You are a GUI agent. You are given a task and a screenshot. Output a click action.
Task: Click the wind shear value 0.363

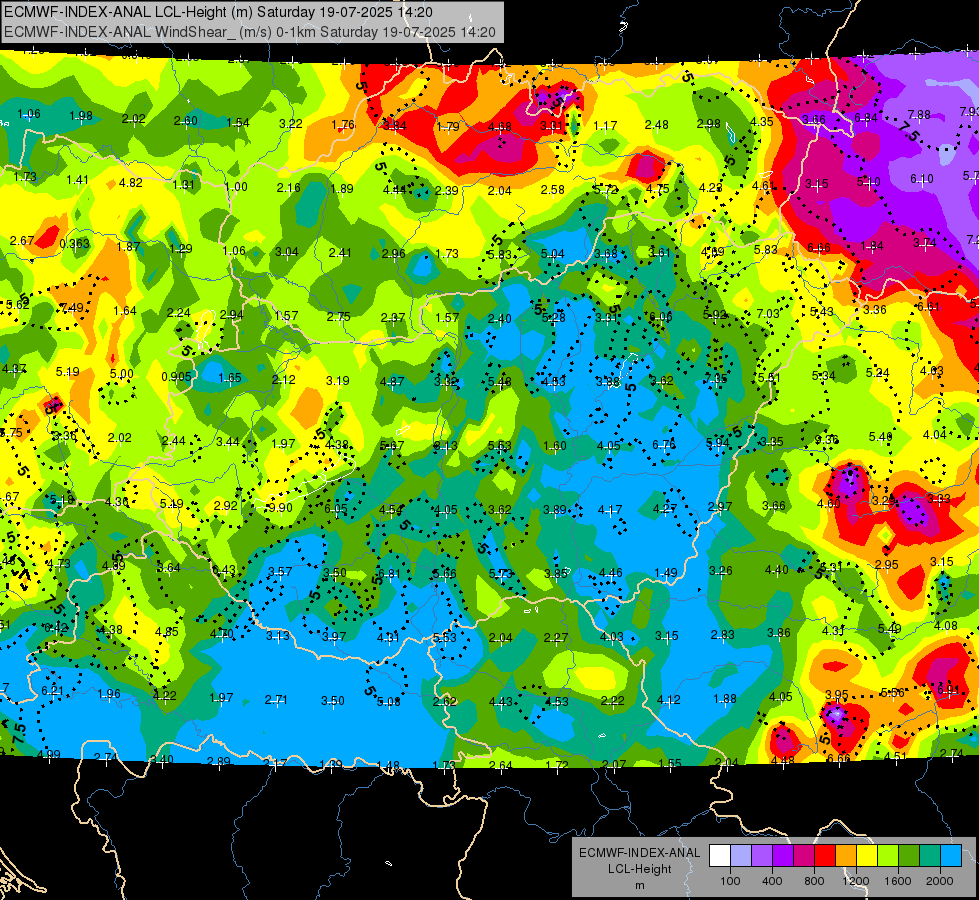click(x=75, y=244)
